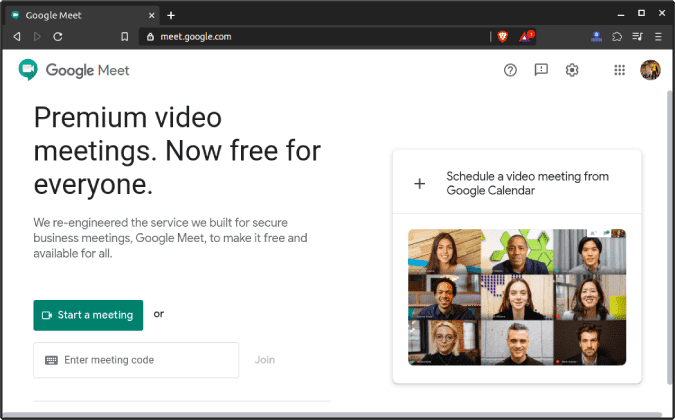
Task: Click the browser forward arrow
Action: [37, 37]
